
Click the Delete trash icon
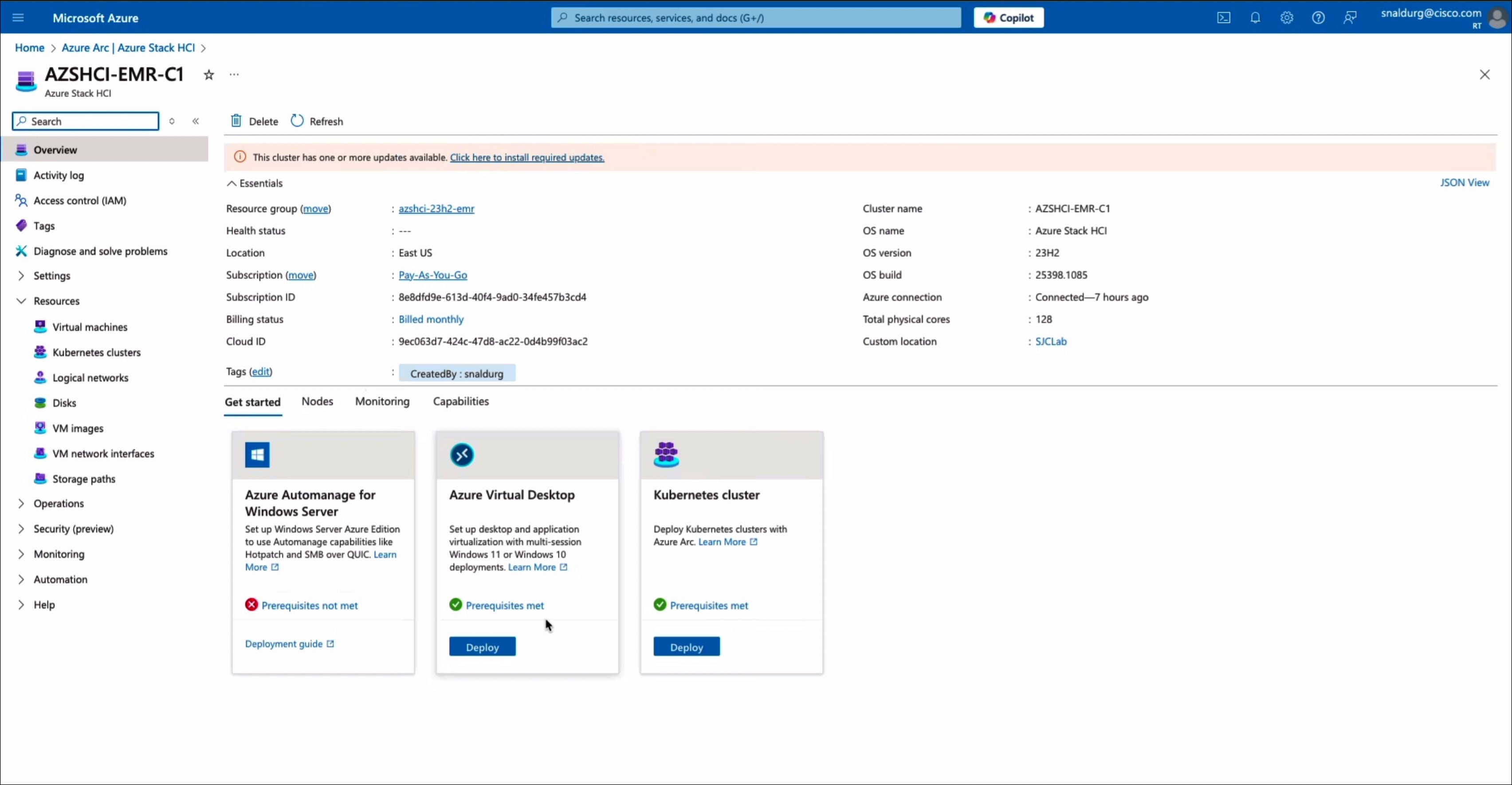point(236,121)
